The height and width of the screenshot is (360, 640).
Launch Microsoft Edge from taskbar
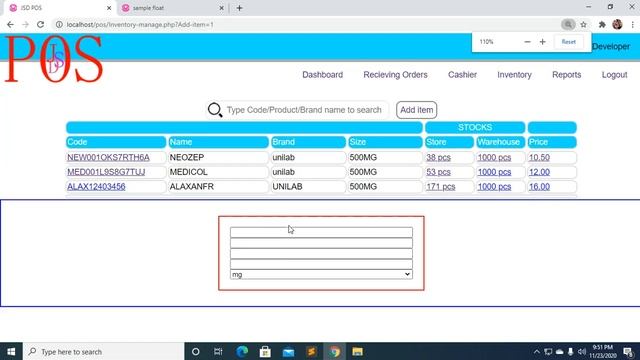click(242, 351)
